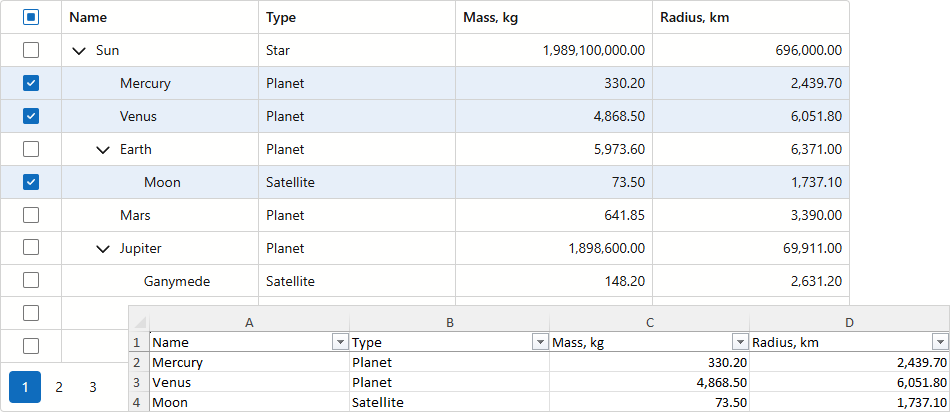Viewport: 950px width, 412px height.
Task: Collapse the Sun tree node
Action: (x=79, y=51)
